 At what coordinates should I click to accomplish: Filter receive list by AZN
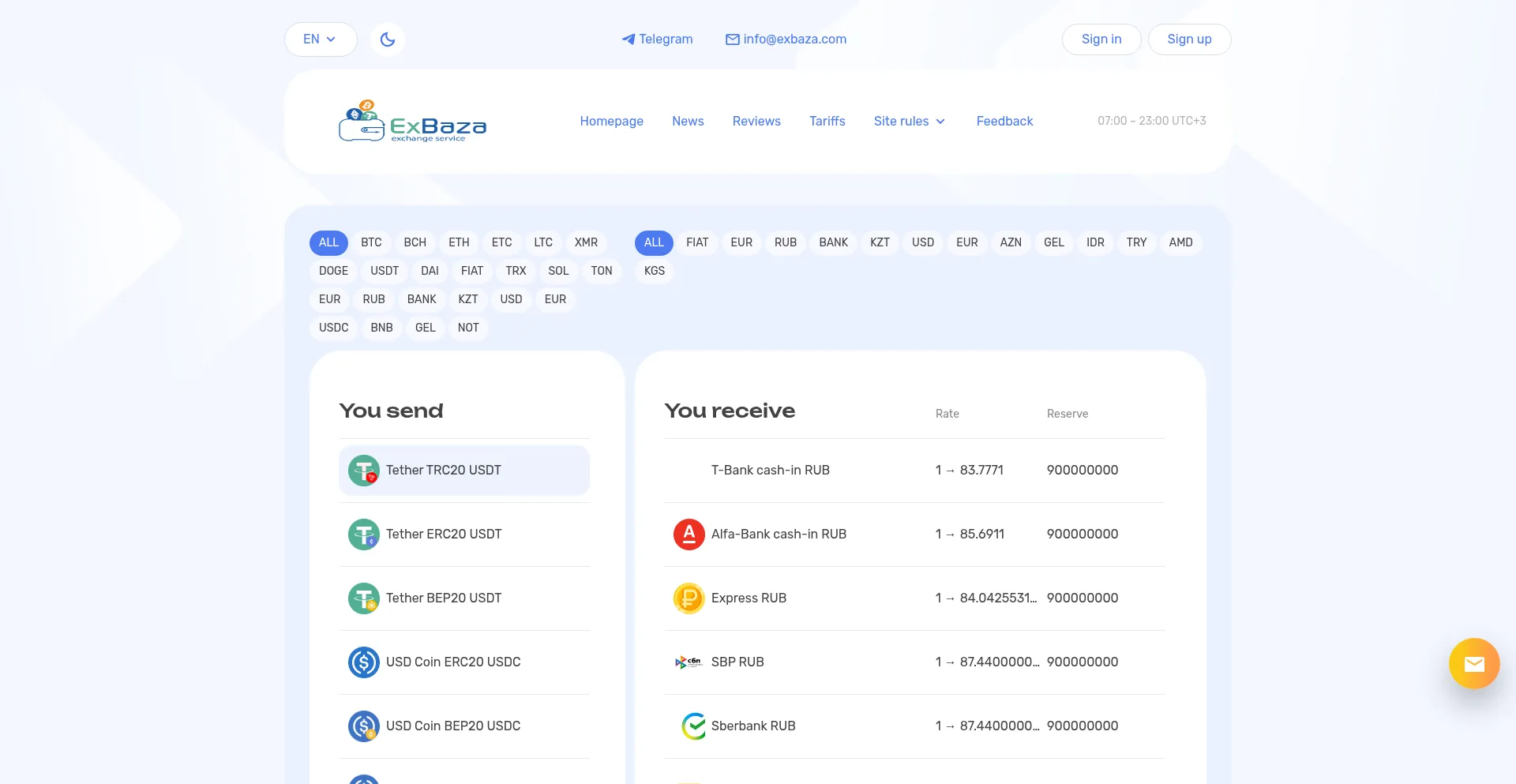[1011, 242]
